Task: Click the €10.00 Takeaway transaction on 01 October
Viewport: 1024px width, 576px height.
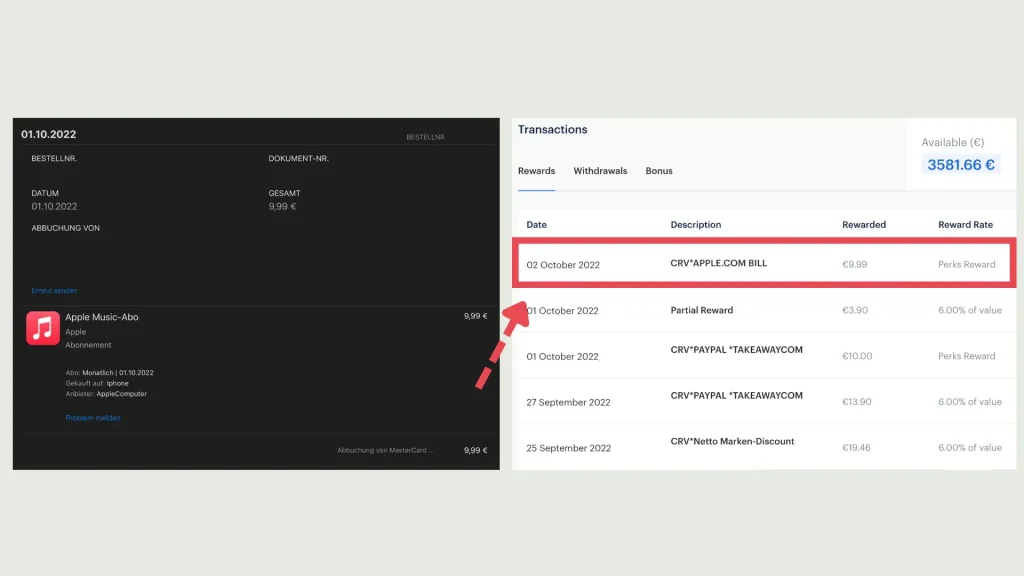Action: pyautogui.click(x=736, y=350)
